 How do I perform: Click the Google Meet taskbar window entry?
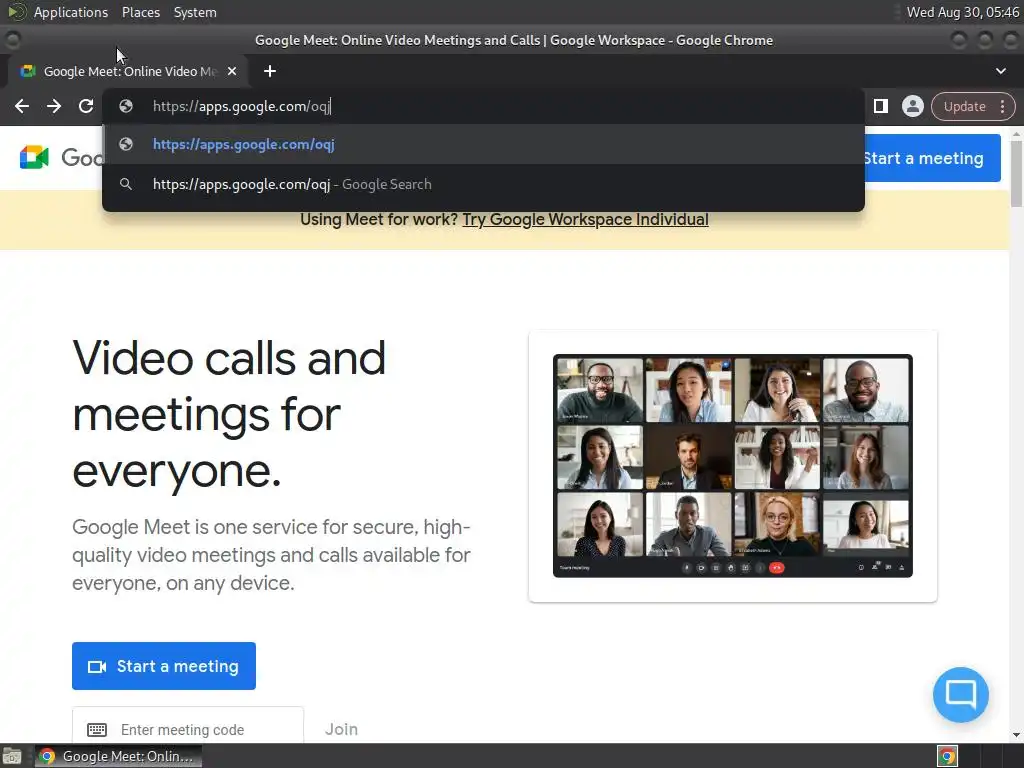(118, 756)
